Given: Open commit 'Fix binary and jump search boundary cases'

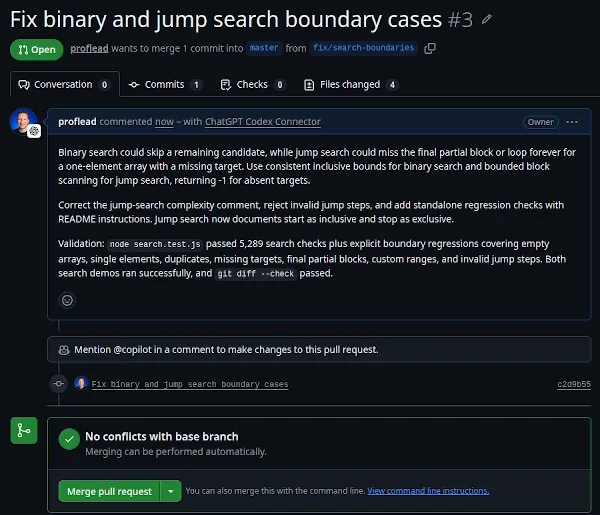Looking at the screenshot, I should [190, 384].
